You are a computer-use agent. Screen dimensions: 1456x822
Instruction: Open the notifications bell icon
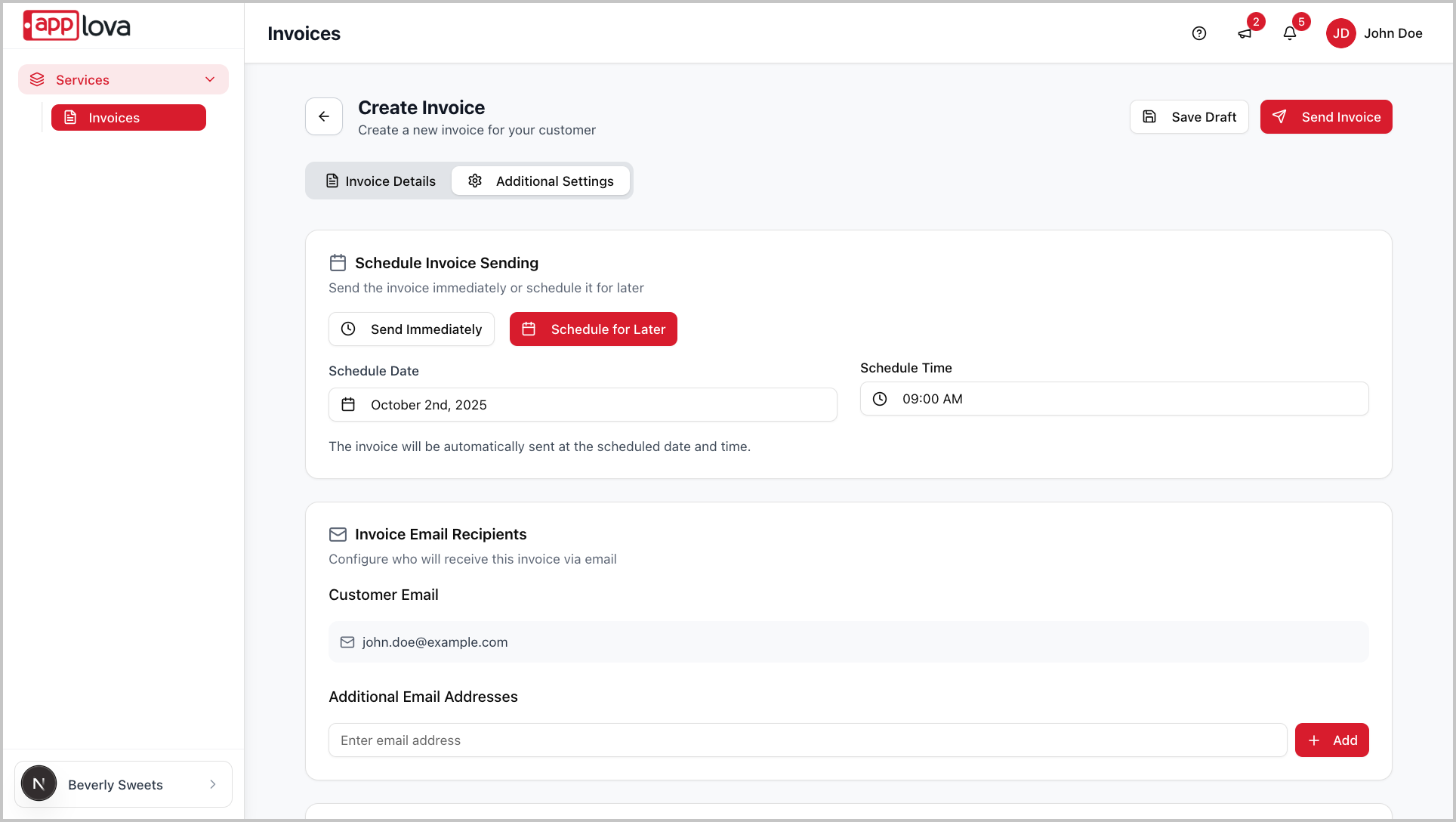click(x=1290, y=33)
